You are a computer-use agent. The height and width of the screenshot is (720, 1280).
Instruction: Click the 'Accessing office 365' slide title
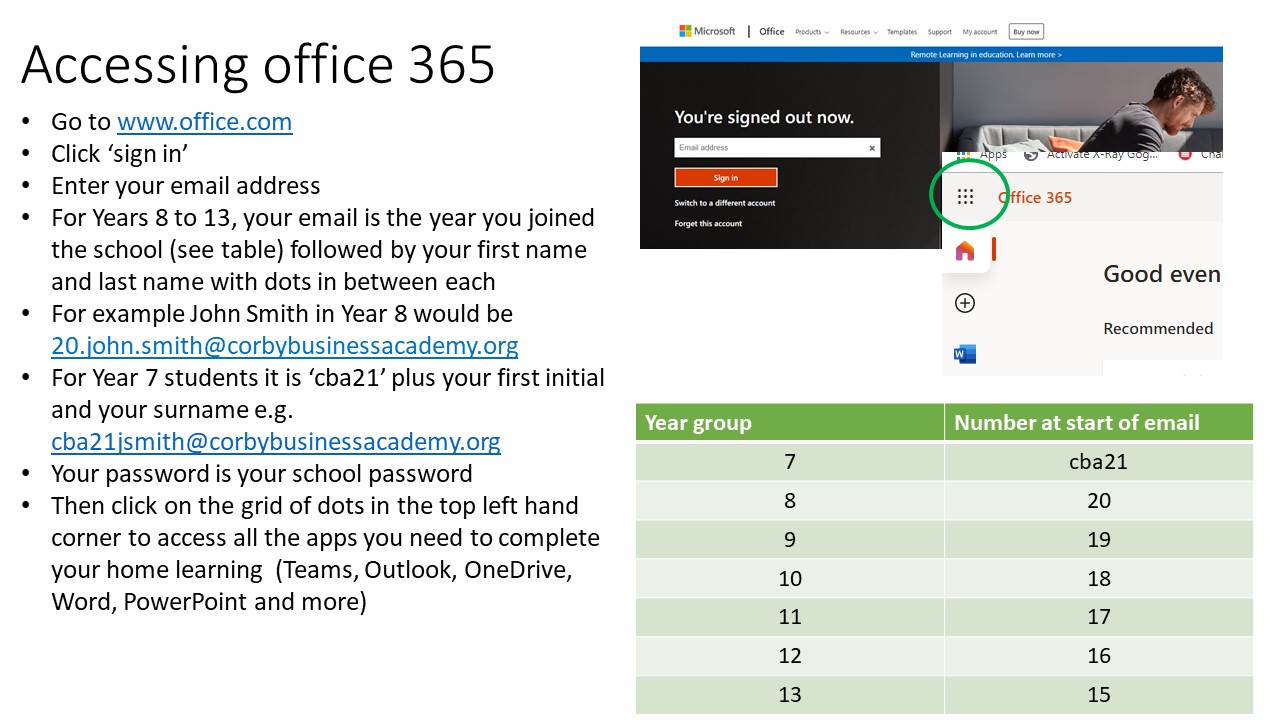(x=258, y=64)
